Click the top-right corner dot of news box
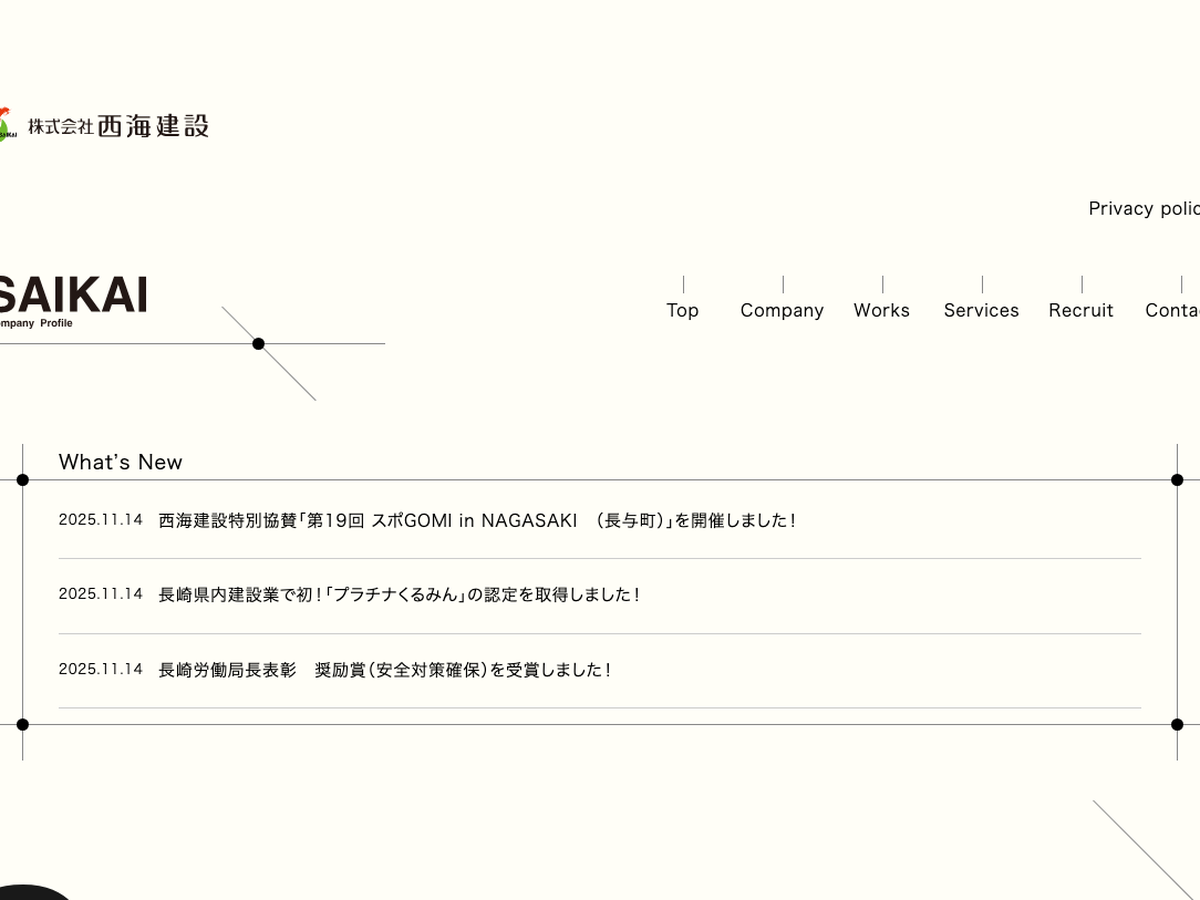1200x900 pixels. (x=1177, y=480)
